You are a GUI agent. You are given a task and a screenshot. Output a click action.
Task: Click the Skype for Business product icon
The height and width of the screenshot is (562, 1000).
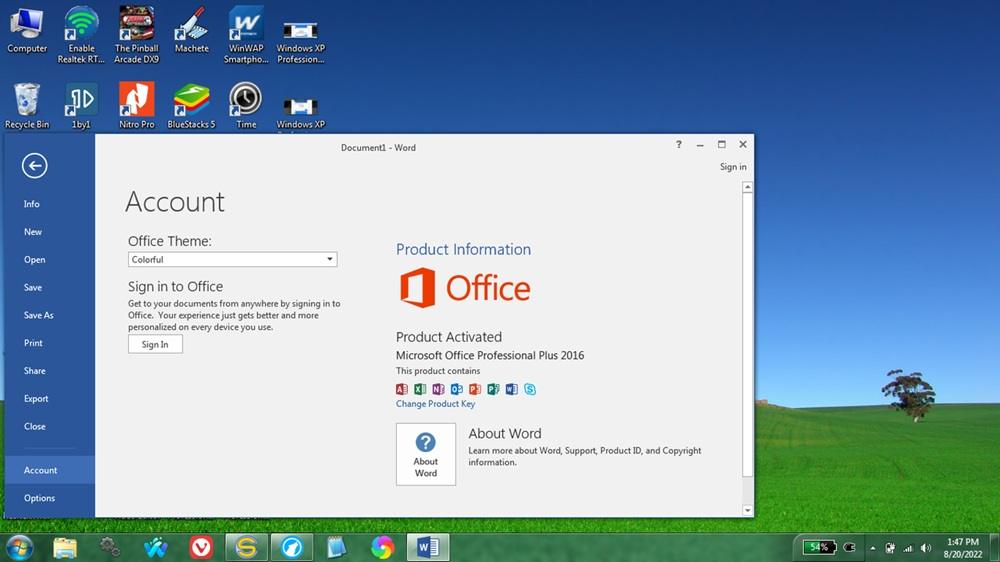coord(530,389)
